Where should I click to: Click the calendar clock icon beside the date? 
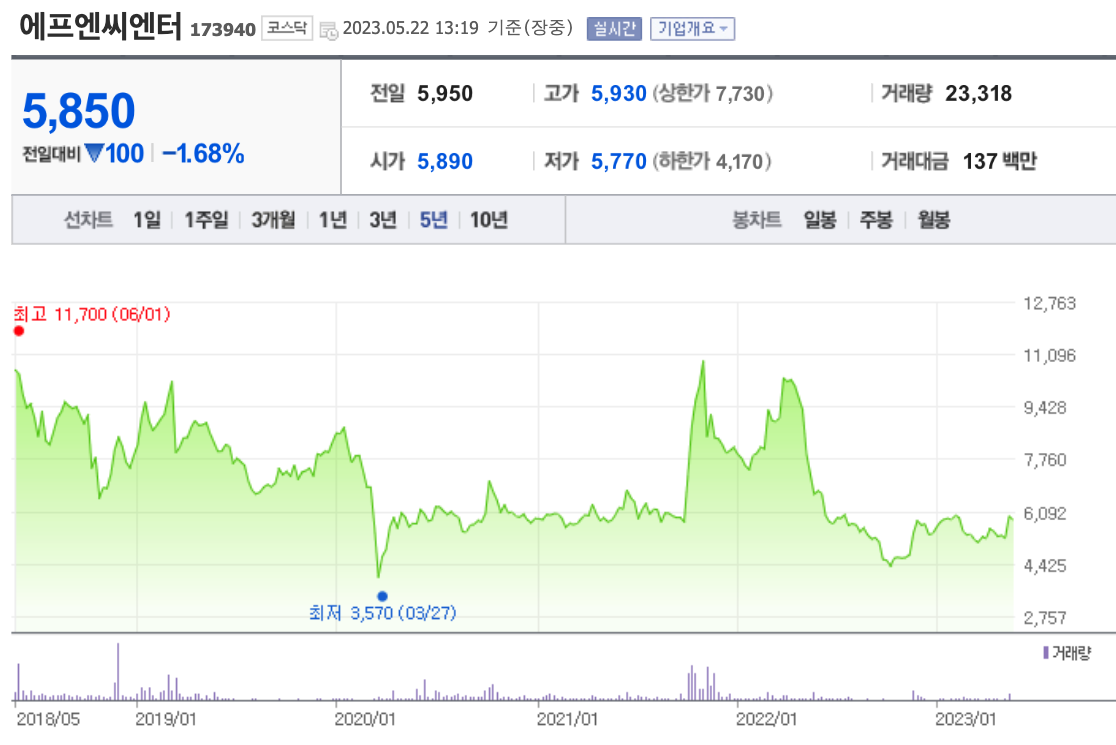tap(328, 30)
